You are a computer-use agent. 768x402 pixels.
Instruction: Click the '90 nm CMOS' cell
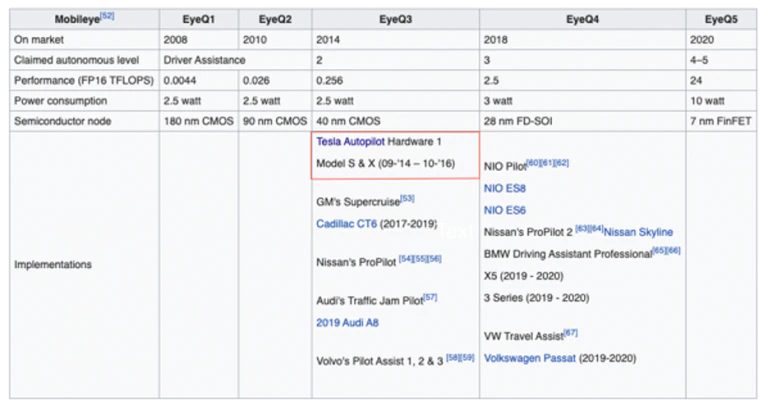275,121
